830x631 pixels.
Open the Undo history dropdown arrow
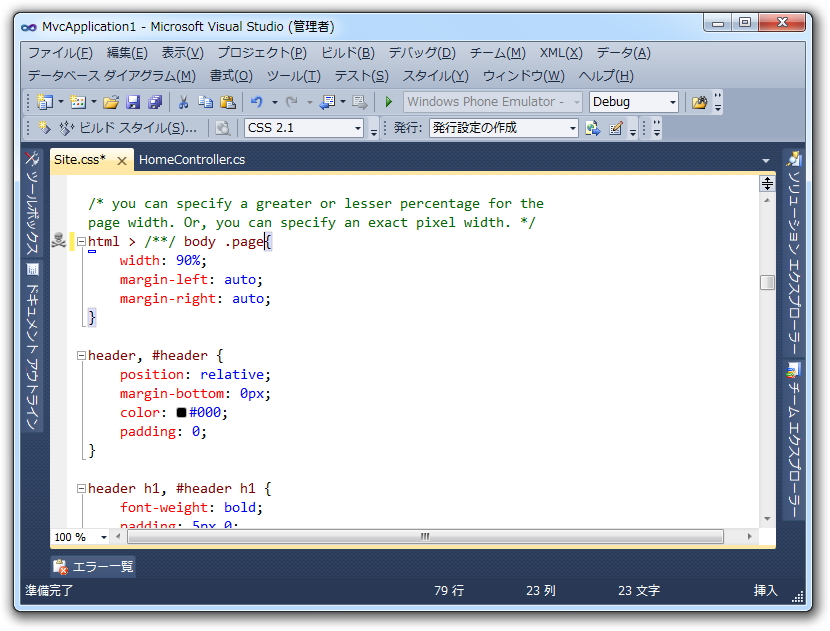[275, 102]
